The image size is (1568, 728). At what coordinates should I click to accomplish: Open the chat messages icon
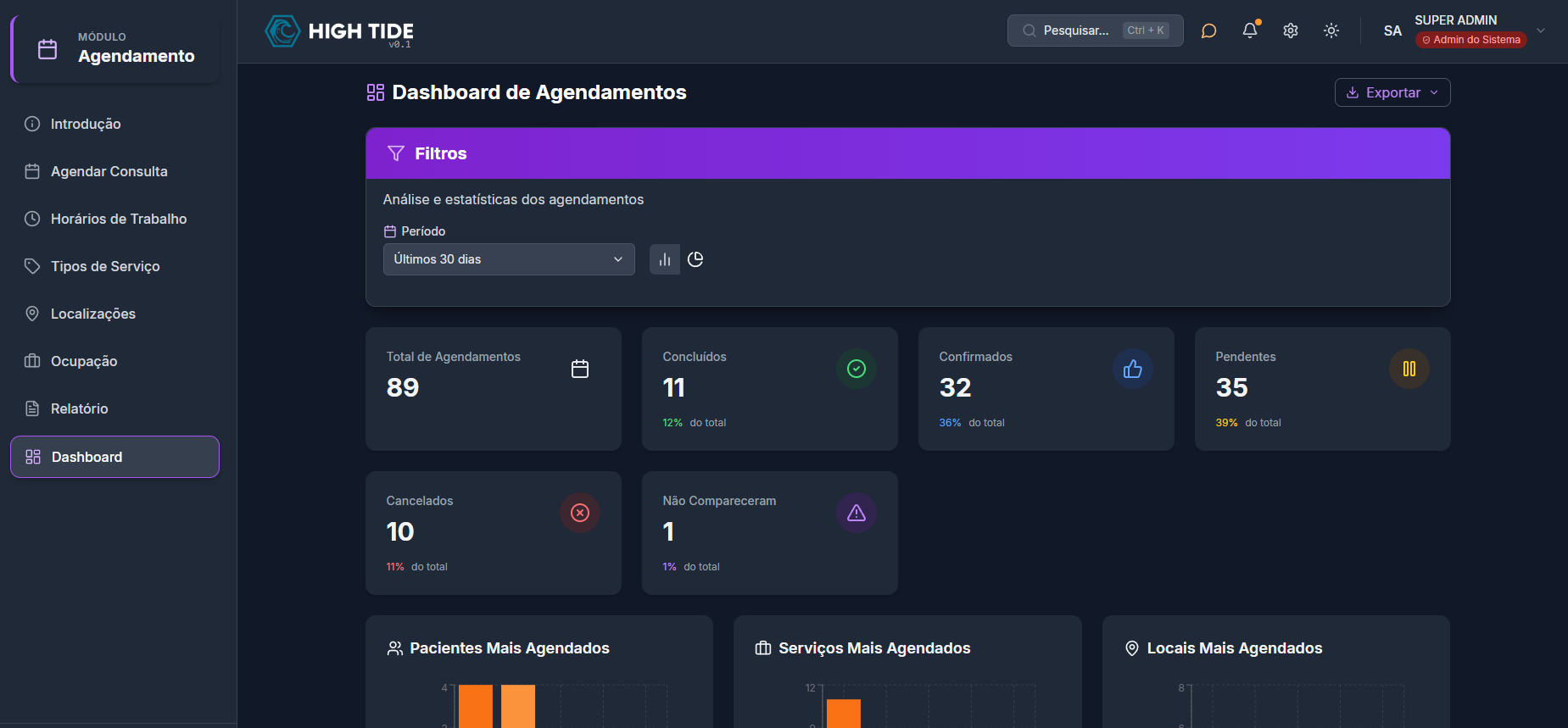coord(1208,31)
